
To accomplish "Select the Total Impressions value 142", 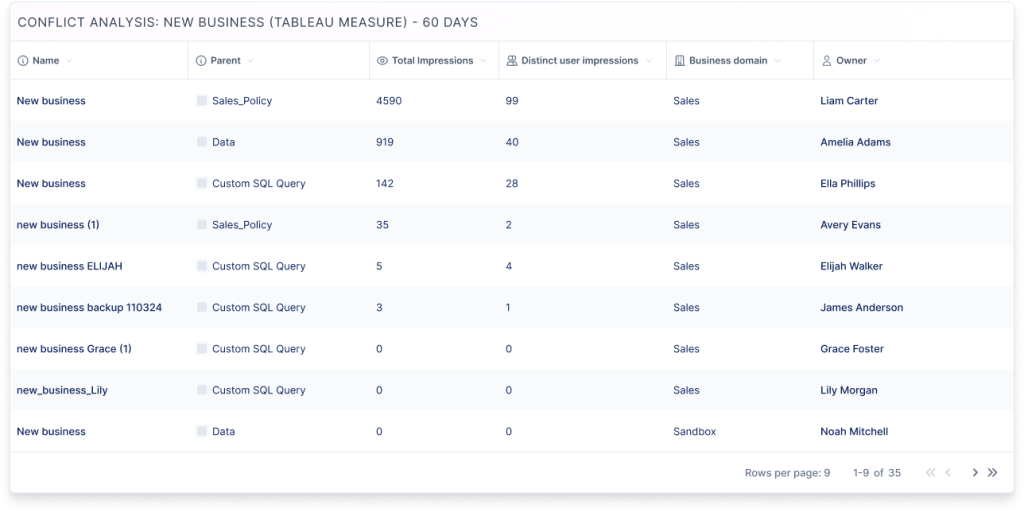I will click(x=385, y=183).
